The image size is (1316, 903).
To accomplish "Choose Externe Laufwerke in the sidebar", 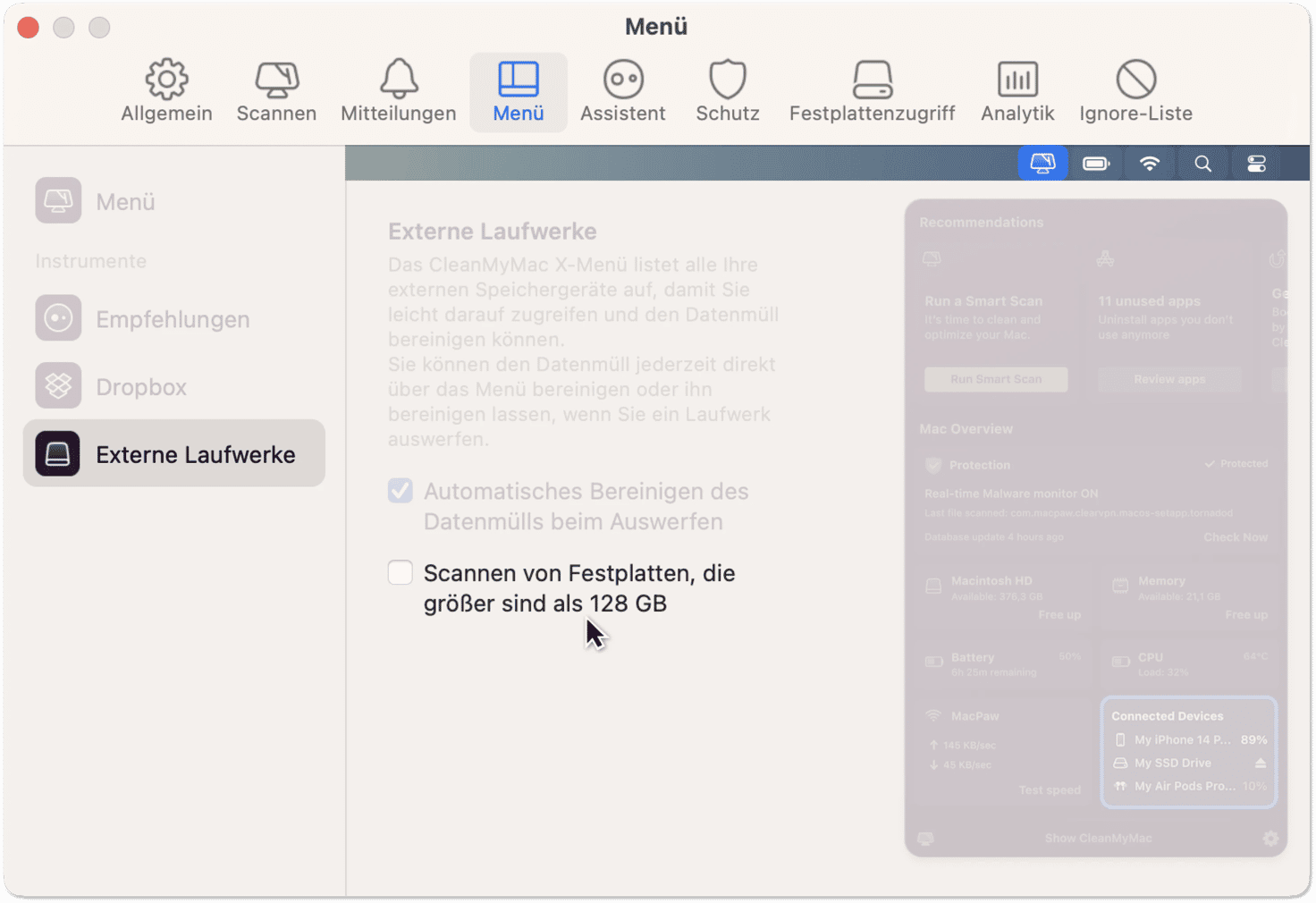I will [174, 453].
